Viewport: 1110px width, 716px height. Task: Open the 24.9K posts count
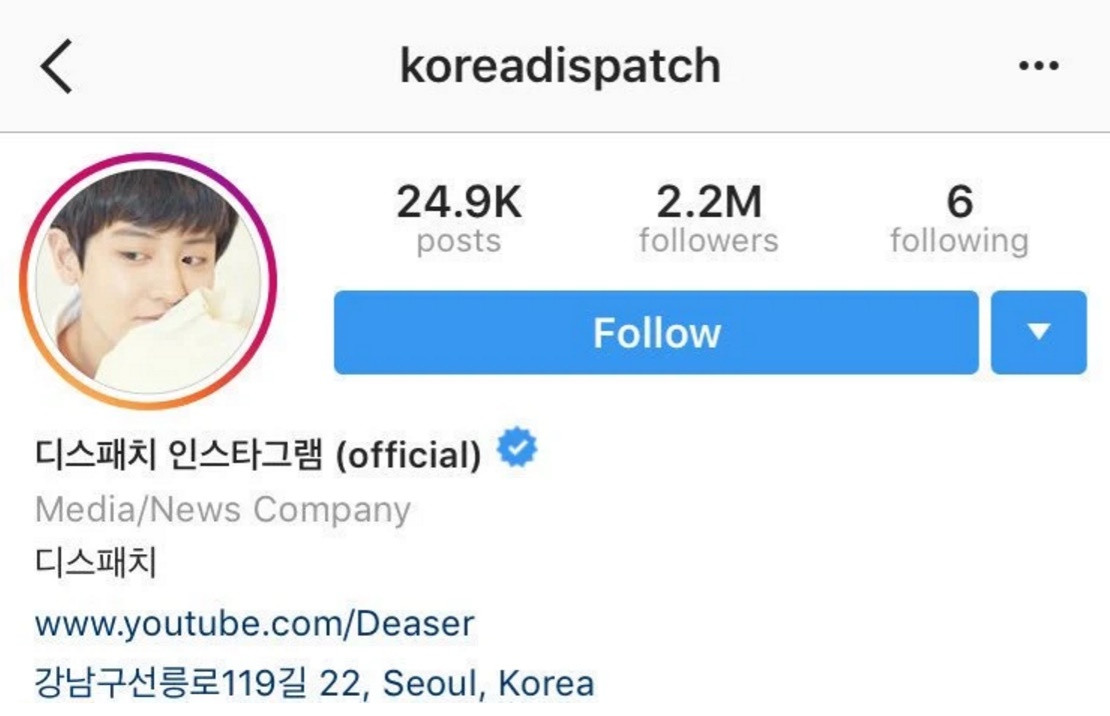pyautogui.click(x=459, y=218)
